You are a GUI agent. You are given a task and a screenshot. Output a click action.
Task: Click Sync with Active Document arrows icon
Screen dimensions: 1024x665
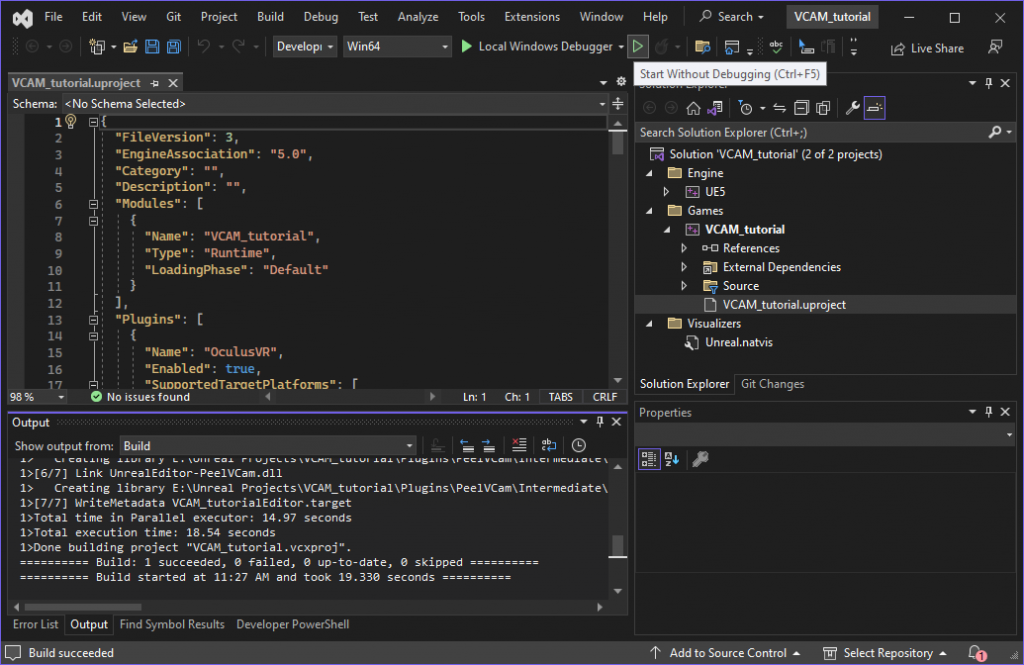pyautogui.click(x=779, y=108)
